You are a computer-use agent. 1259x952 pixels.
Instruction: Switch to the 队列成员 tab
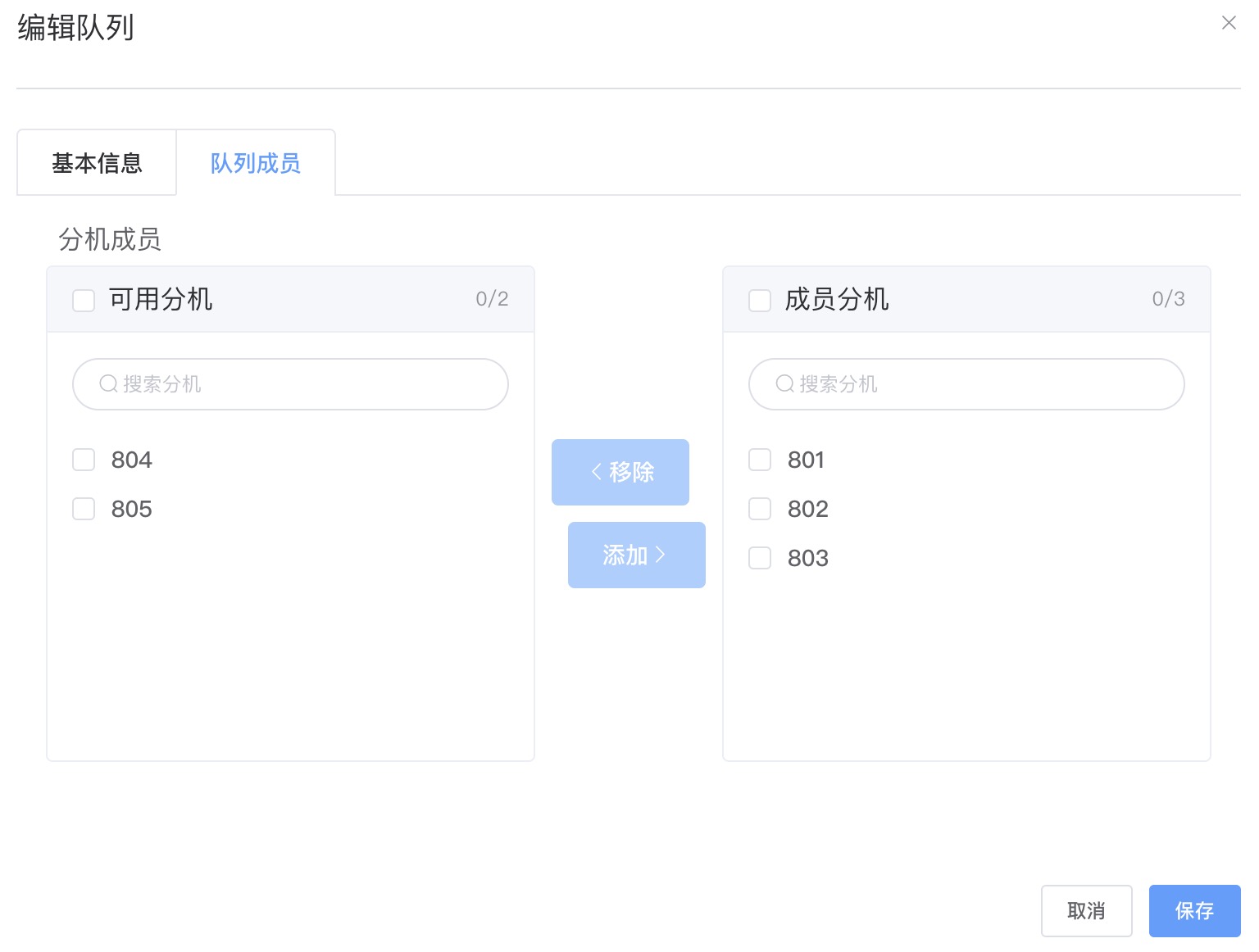(x=255, y=163)
